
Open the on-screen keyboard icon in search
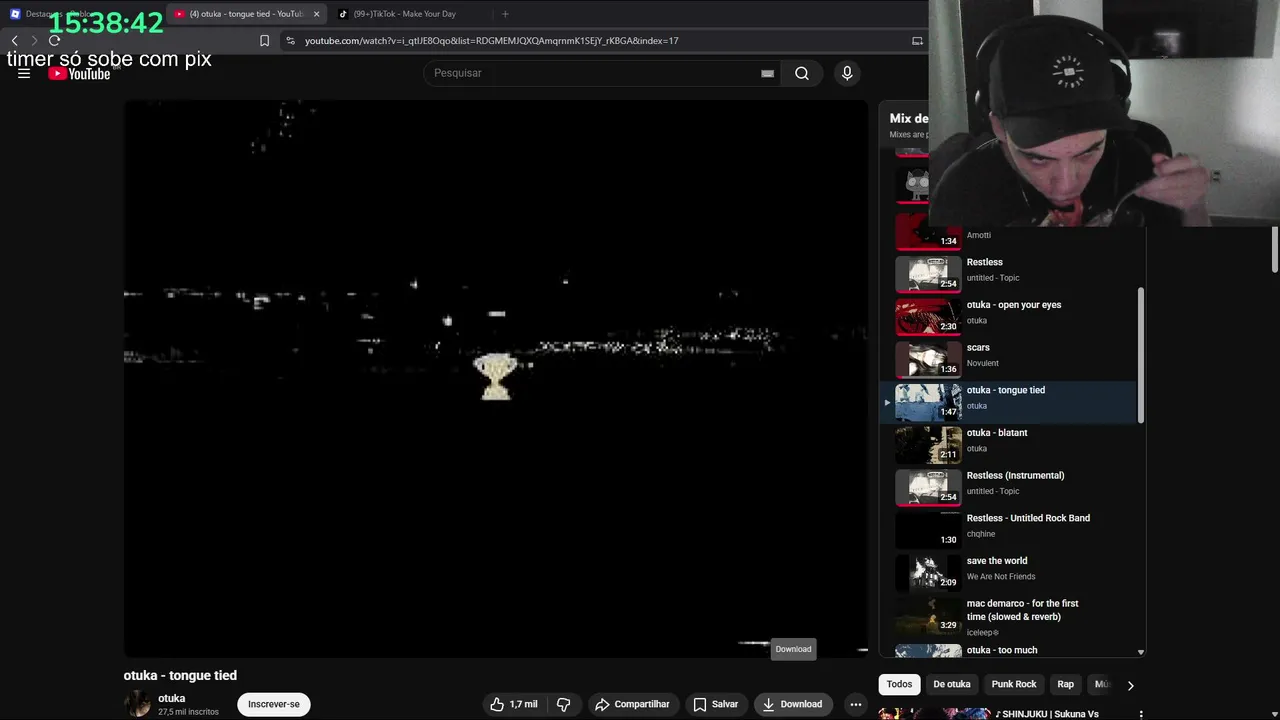click(x=767, y=73)
